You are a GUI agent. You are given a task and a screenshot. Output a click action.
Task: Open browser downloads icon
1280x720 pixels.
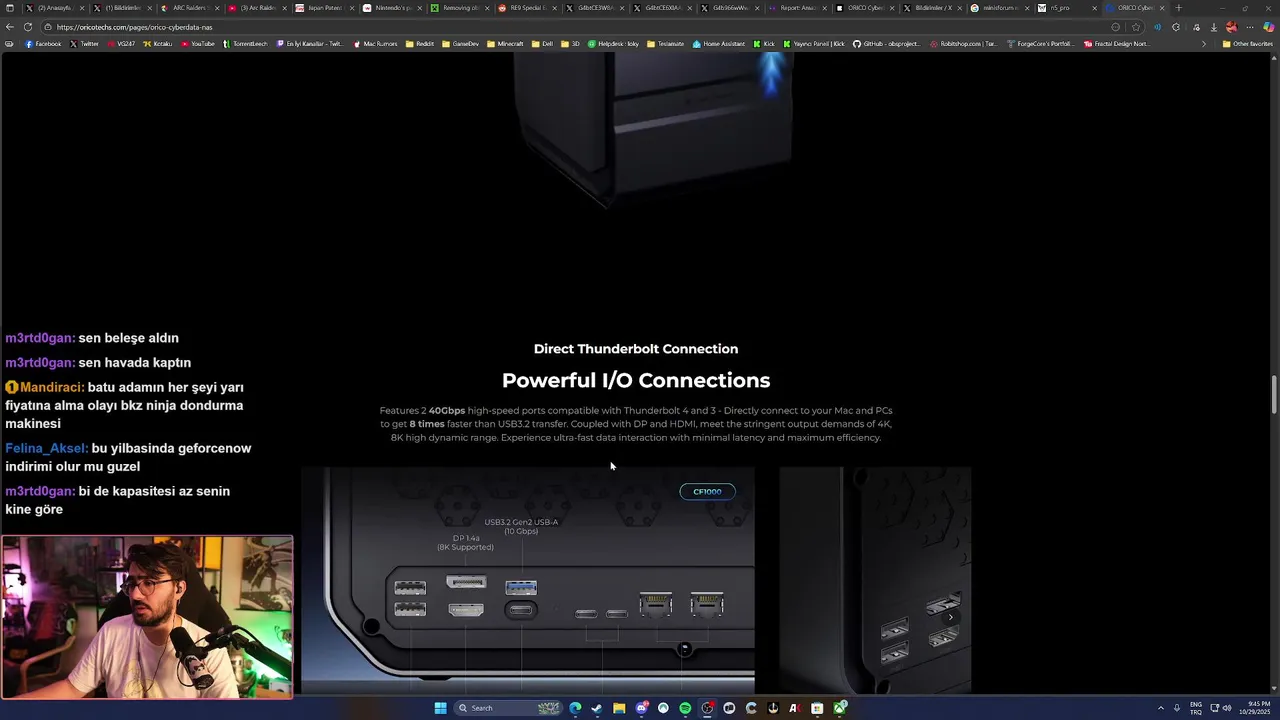coord(1214,27)
